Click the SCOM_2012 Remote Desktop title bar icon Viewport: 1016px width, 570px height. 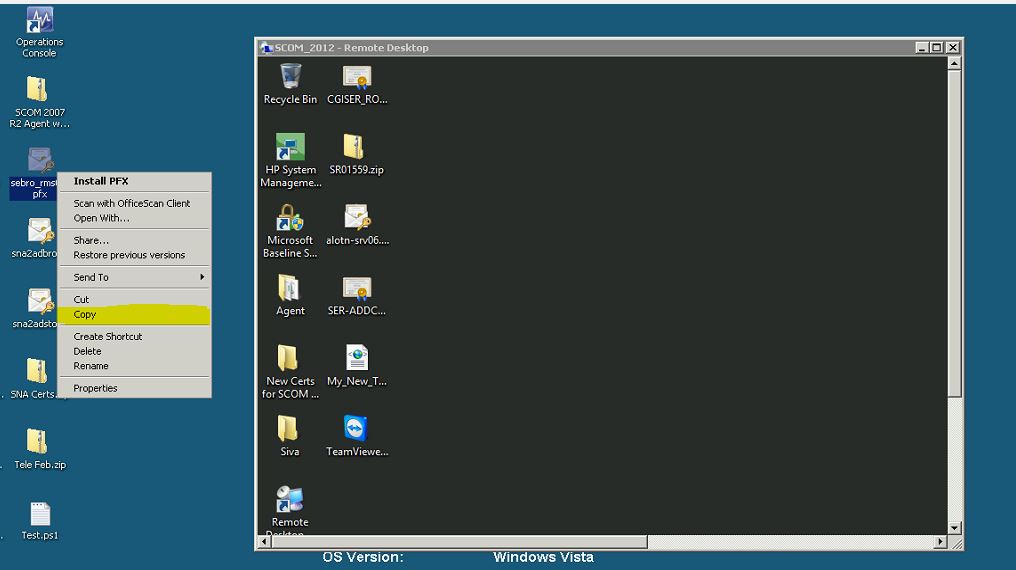pos(266,47)
